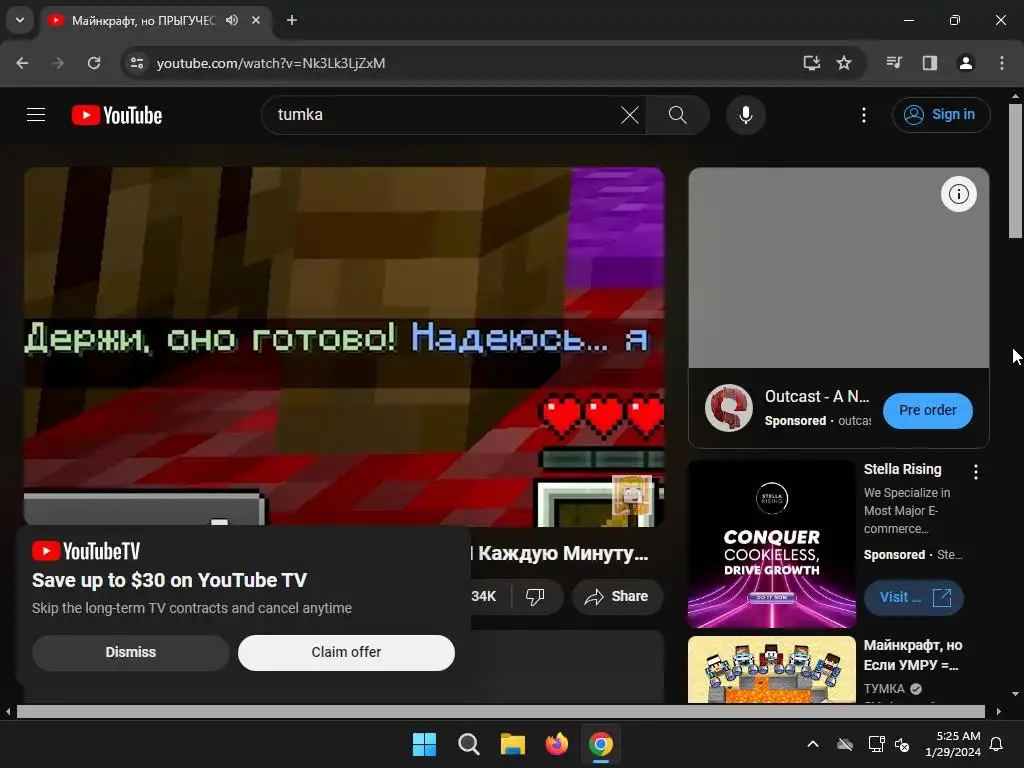Go to YouTube home via logo
The width and height of the screenshot is (1024, 768).
point(117,115)
